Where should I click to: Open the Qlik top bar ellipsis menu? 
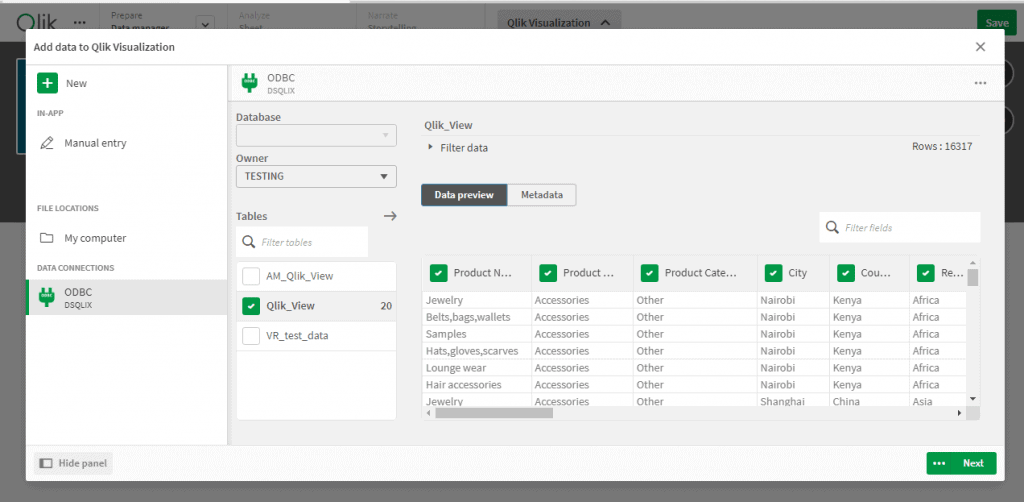[x=80, y=22]
